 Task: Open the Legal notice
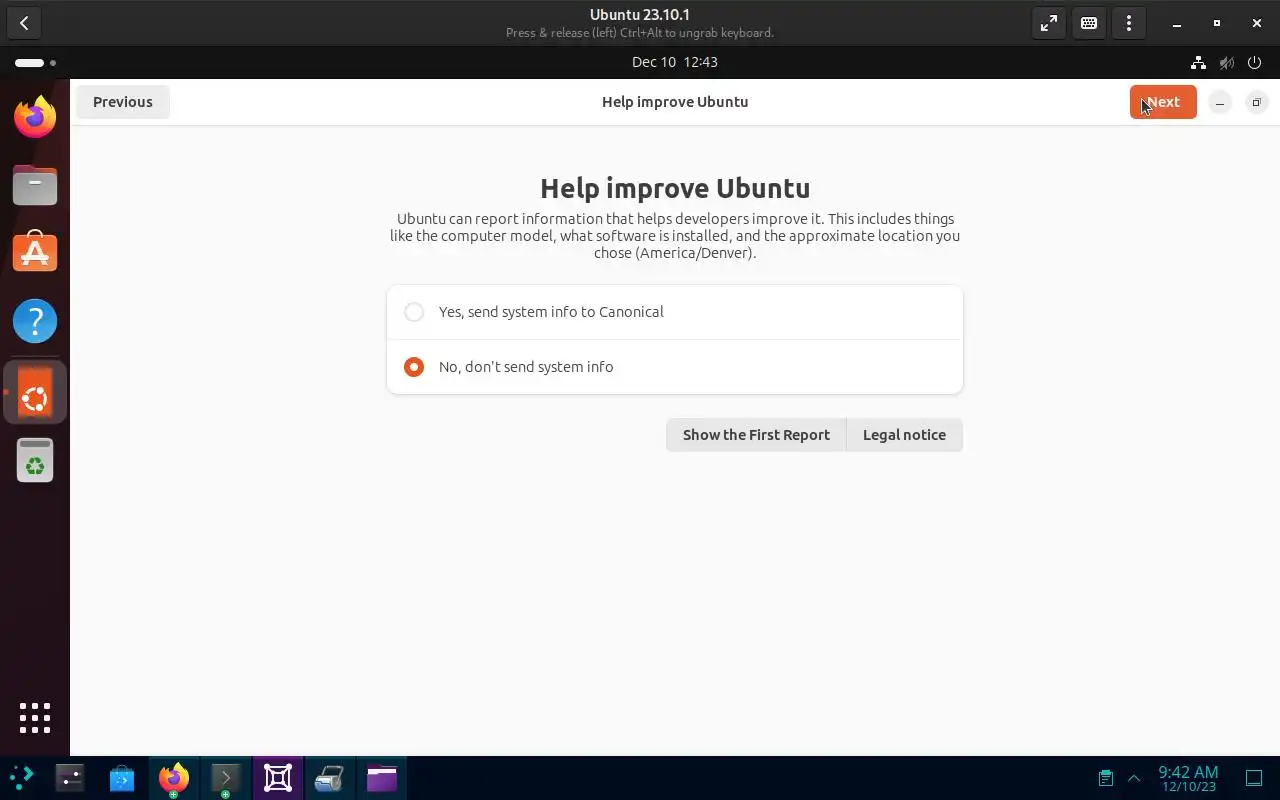coord(904,435)
